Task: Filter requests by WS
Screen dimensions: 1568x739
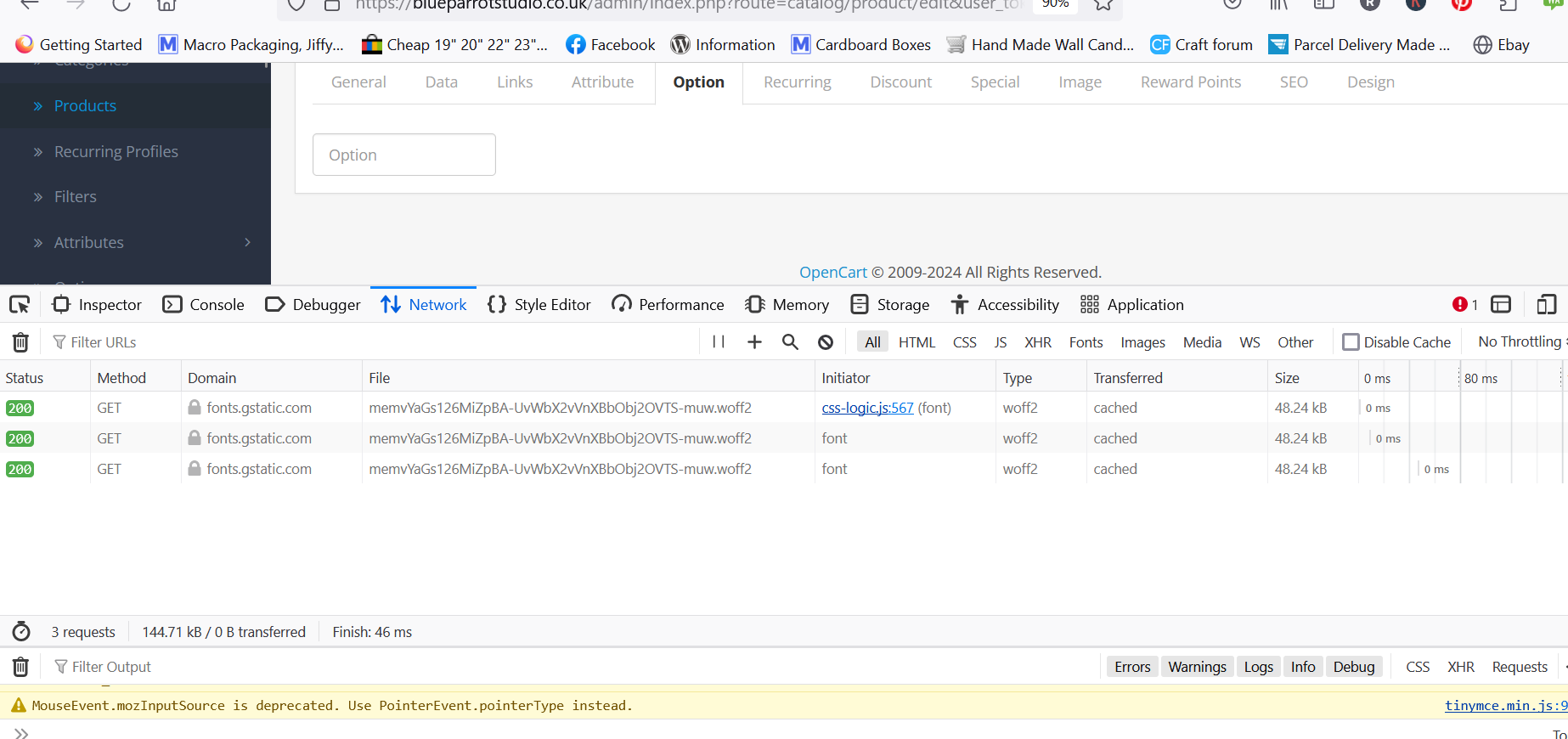Action: (x=1249, y=342)
